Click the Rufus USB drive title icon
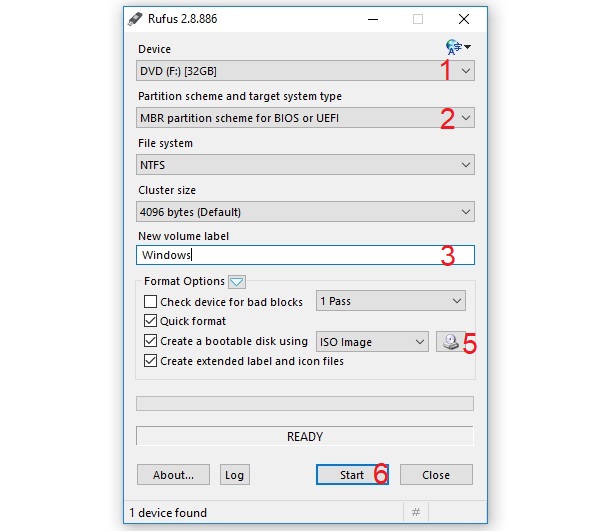This screenshot has width=603, height=531. (135, 19)
